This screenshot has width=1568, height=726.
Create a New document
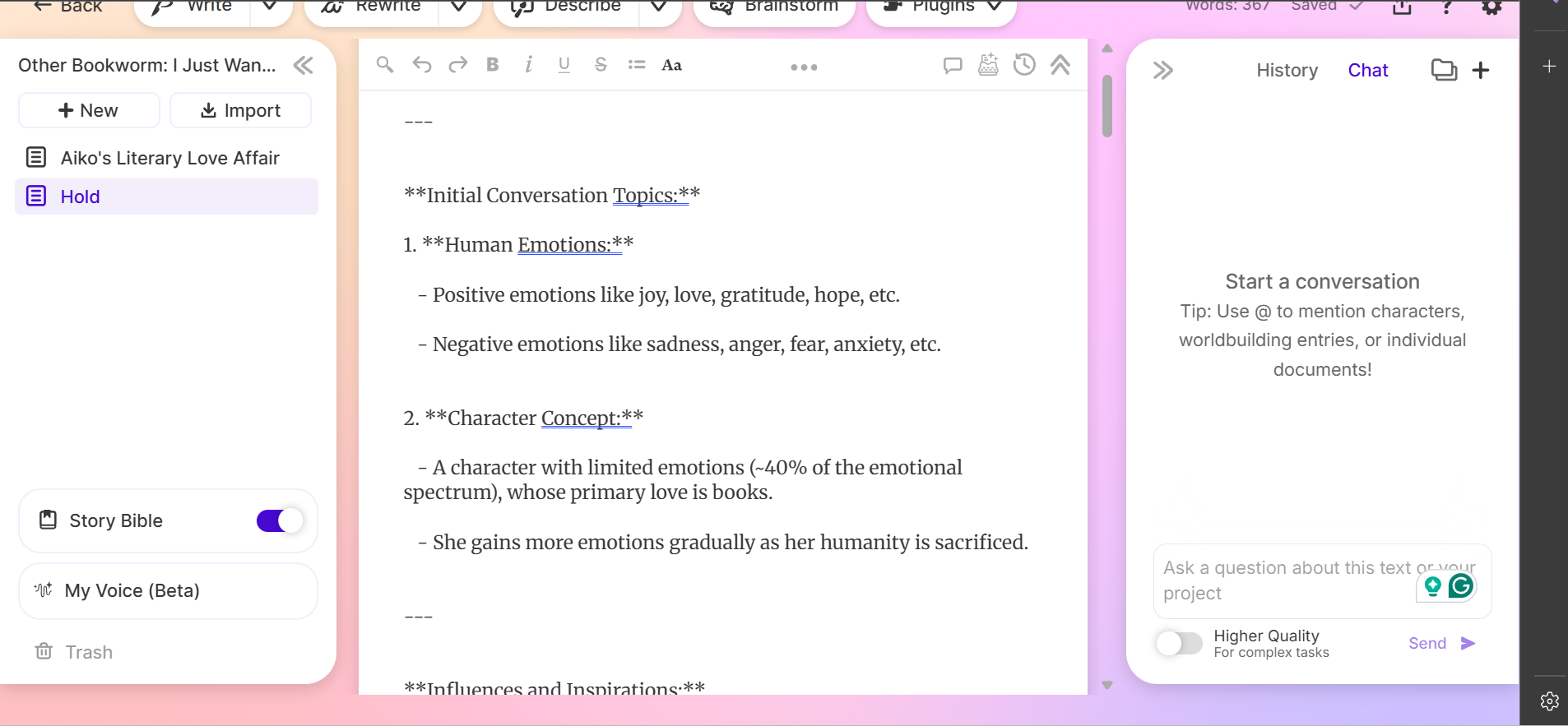[x=89, y=110]
